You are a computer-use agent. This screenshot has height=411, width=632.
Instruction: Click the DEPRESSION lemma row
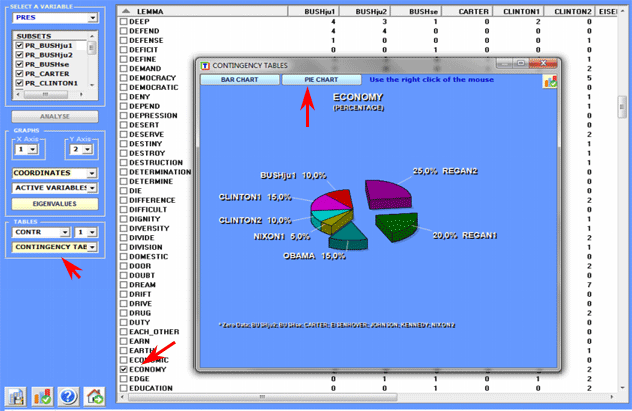[153, 116]
